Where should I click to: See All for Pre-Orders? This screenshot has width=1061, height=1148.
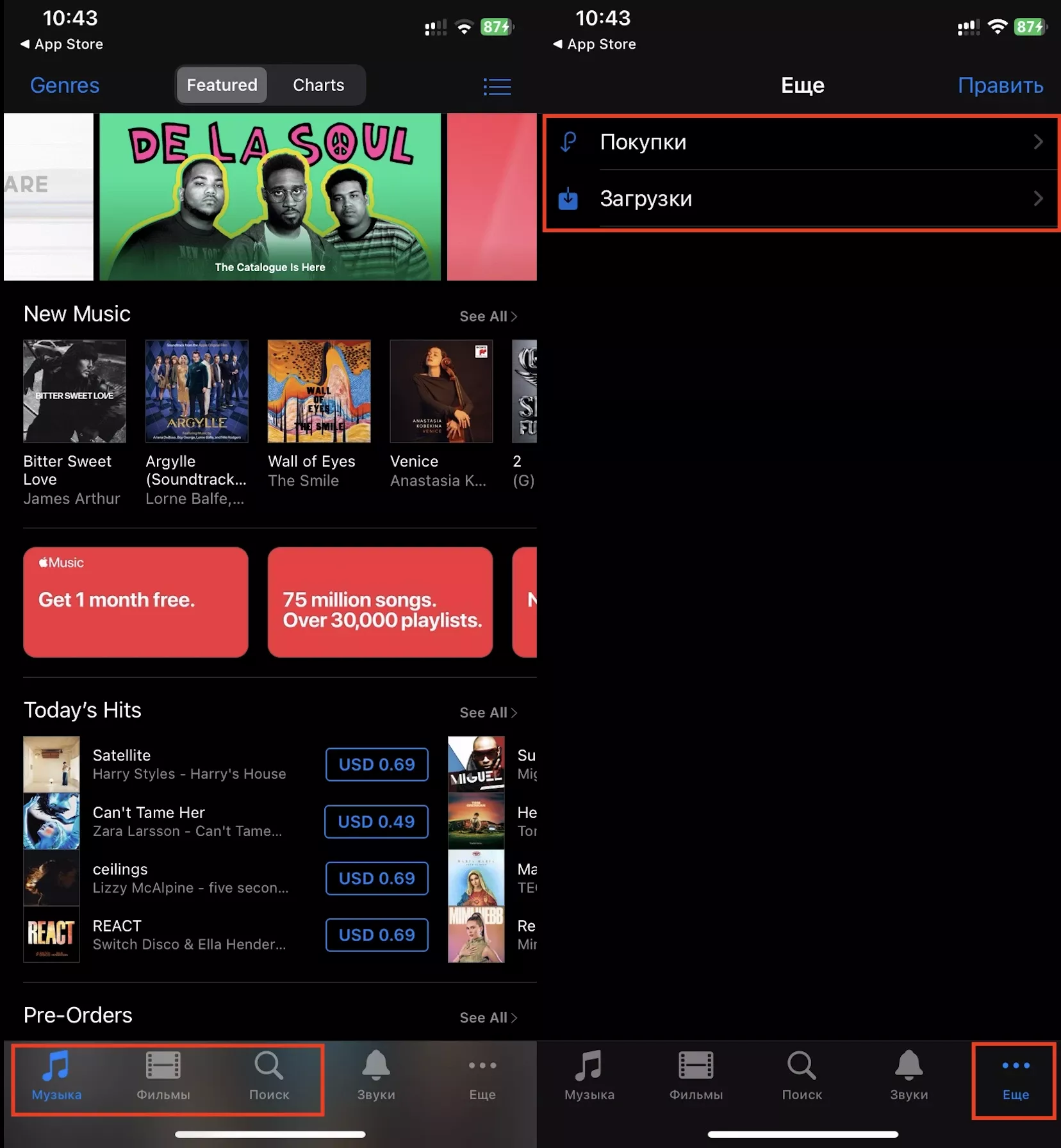(488, 1017)
